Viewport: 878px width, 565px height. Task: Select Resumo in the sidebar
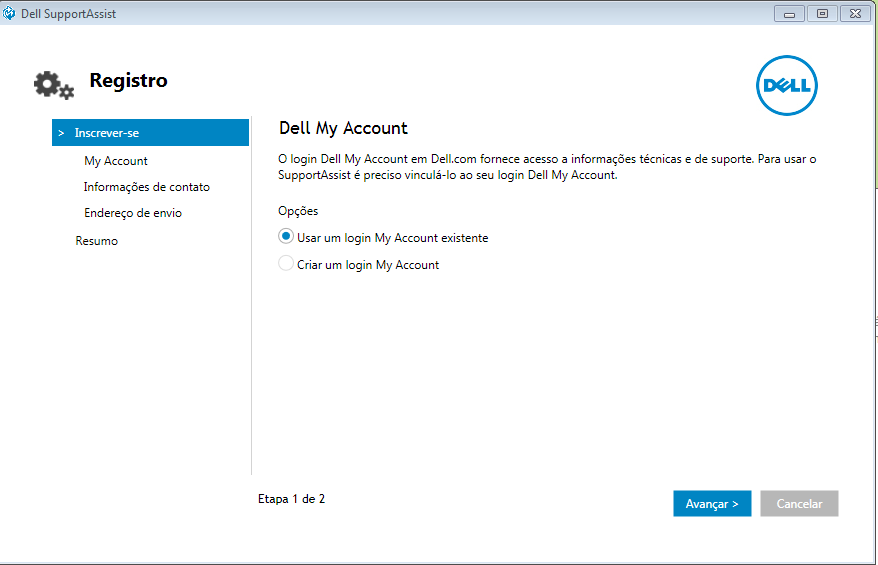tap(96, 241)
